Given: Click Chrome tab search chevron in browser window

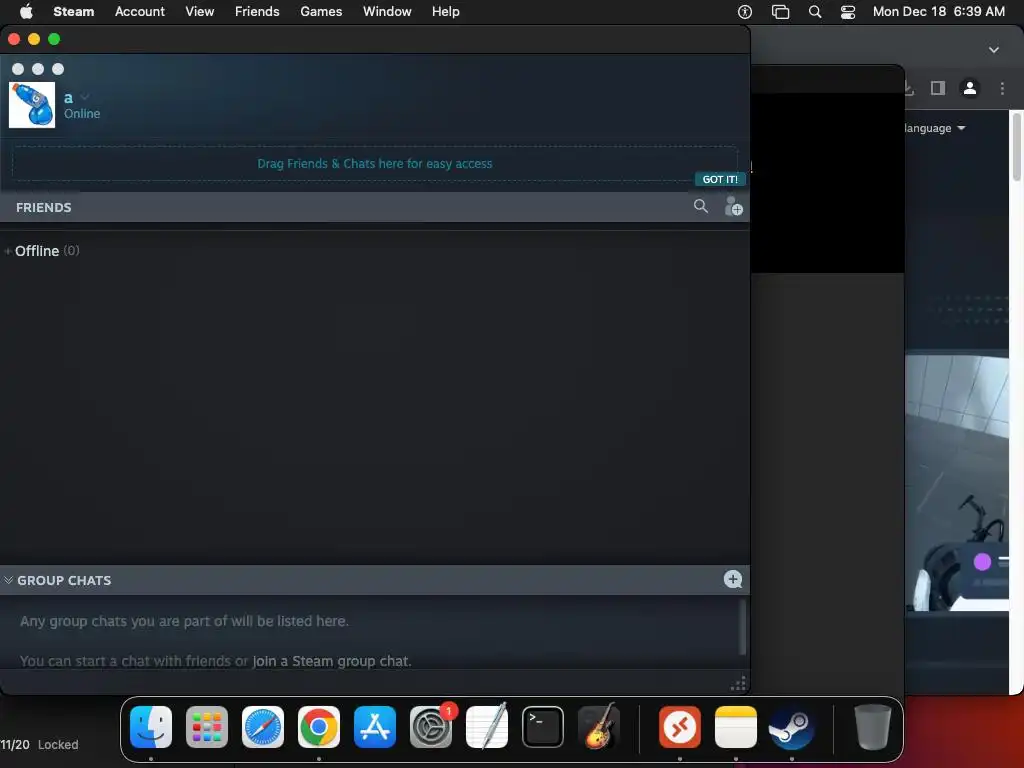Looking at the screenshot, I should 993,50.
